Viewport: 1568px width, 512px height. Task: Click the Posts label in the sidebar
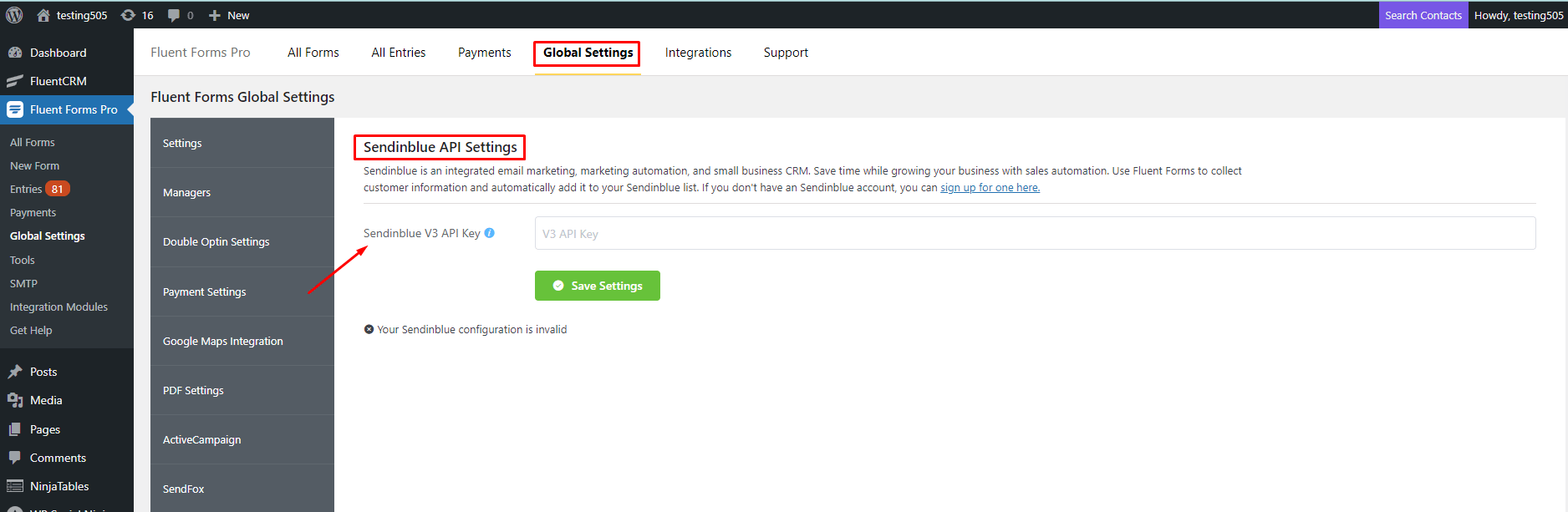43,372
